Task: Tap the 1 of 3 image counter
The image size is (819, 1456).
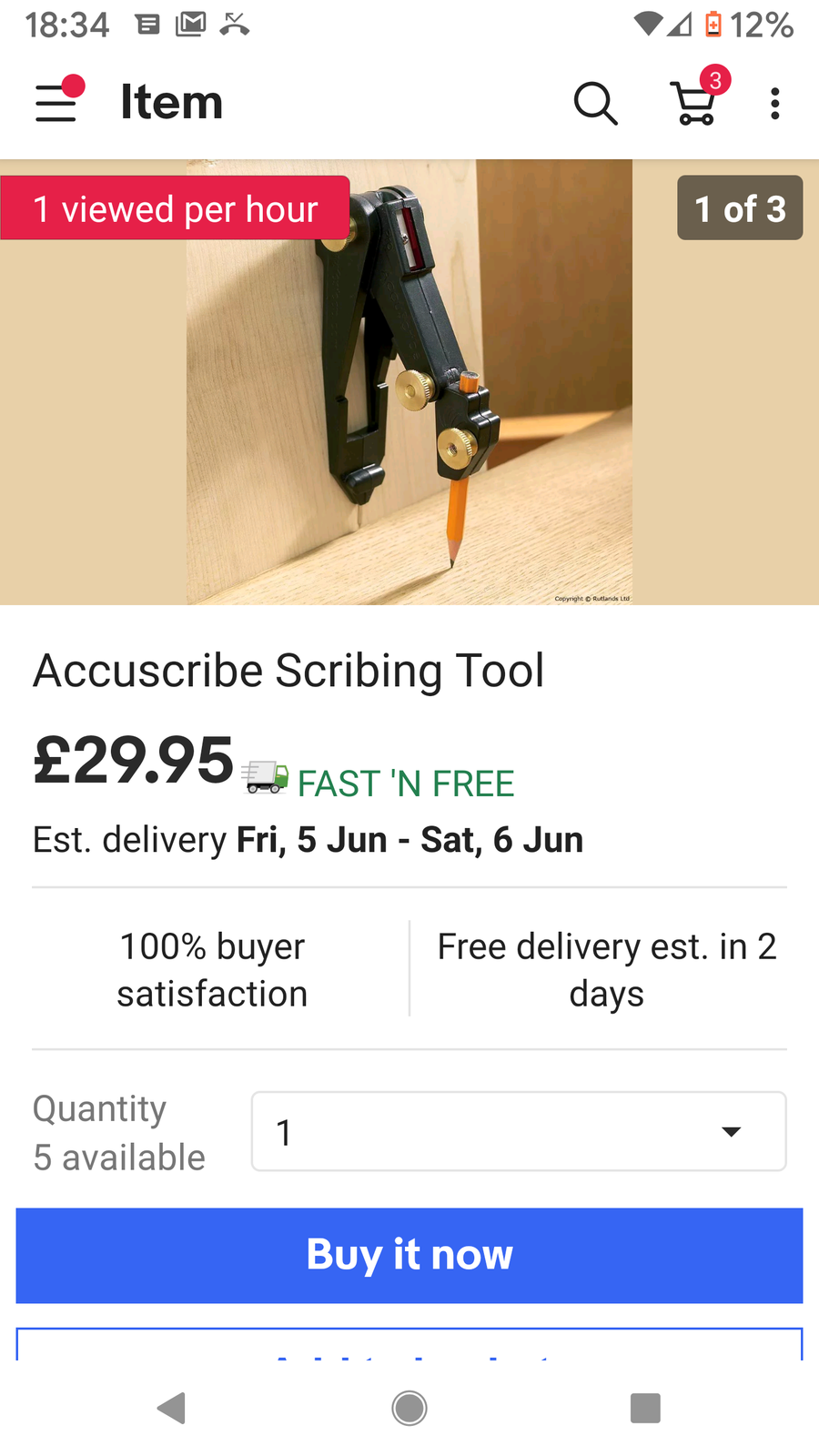Action: 739,208
